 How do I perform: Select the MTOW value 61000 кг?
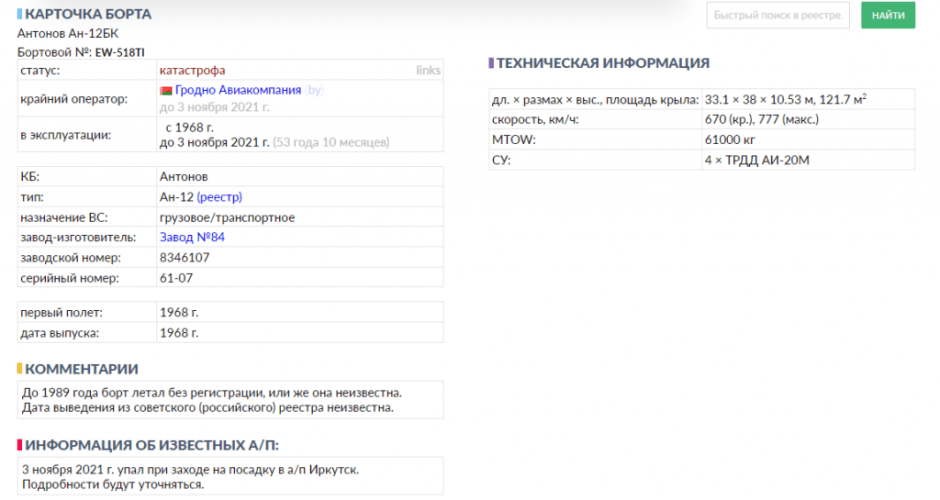pos(730,140)
